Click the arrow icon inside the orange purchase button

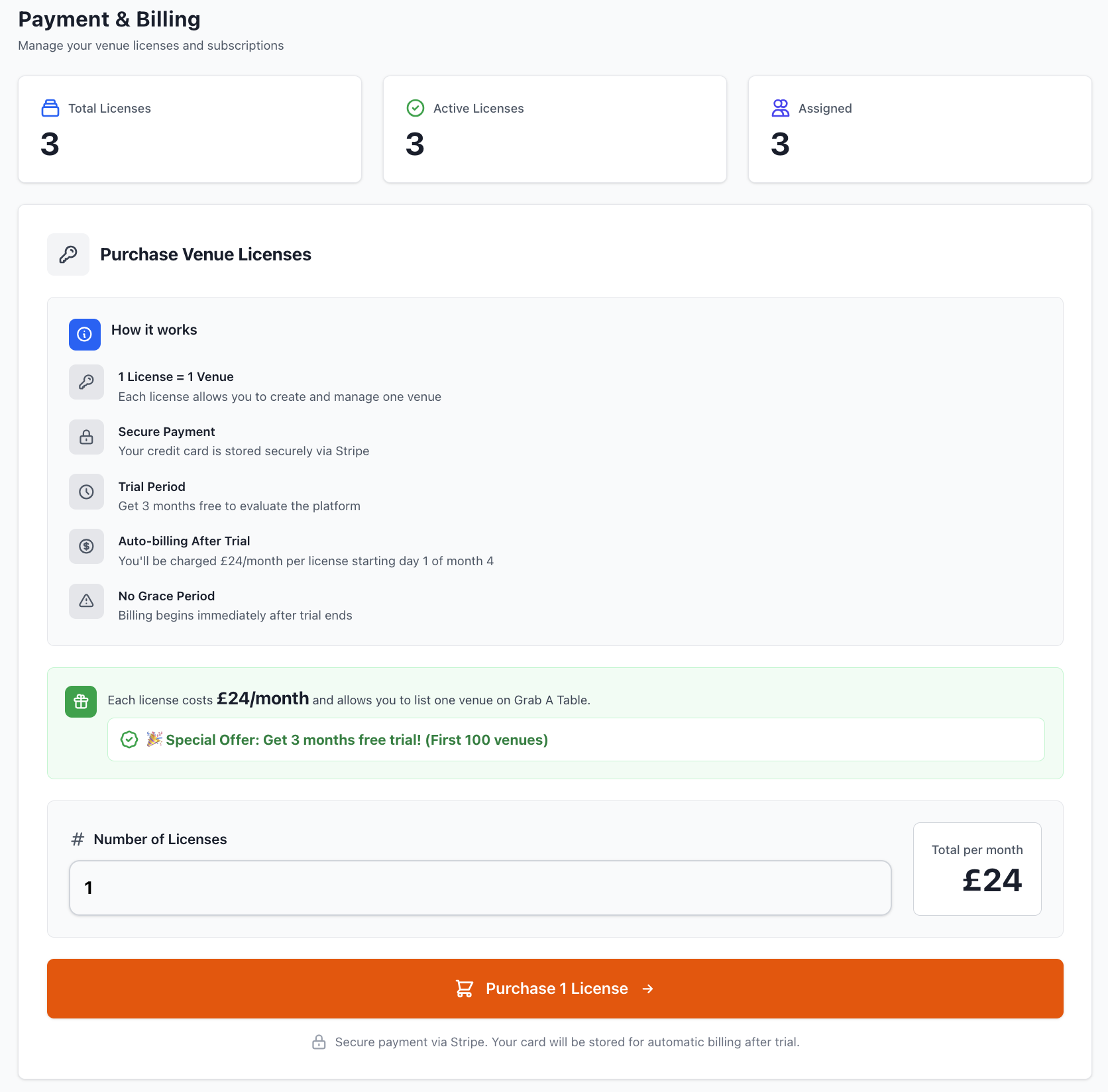click(x=647, y=988)
